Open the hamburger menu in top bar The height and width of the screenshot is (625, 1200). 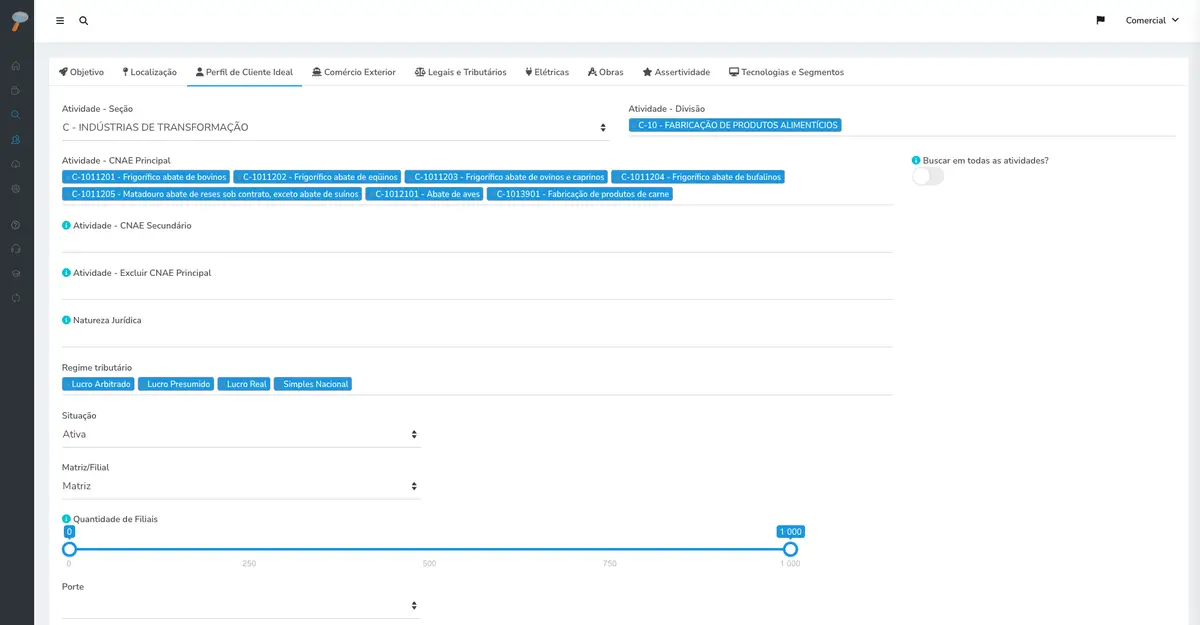click(60, 20)
